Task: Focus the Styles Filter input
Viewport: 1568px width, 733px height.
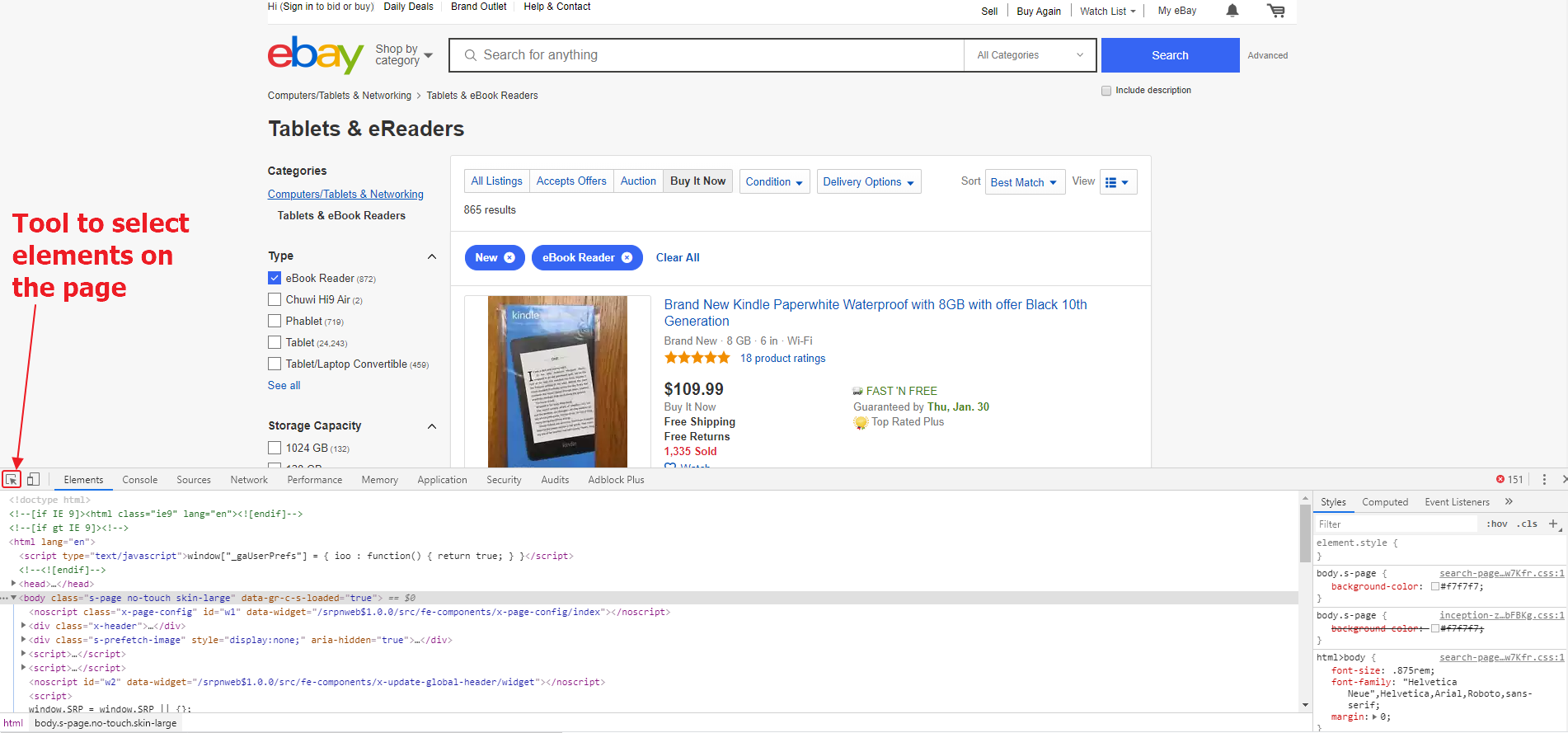Action: coord(1397,524)
